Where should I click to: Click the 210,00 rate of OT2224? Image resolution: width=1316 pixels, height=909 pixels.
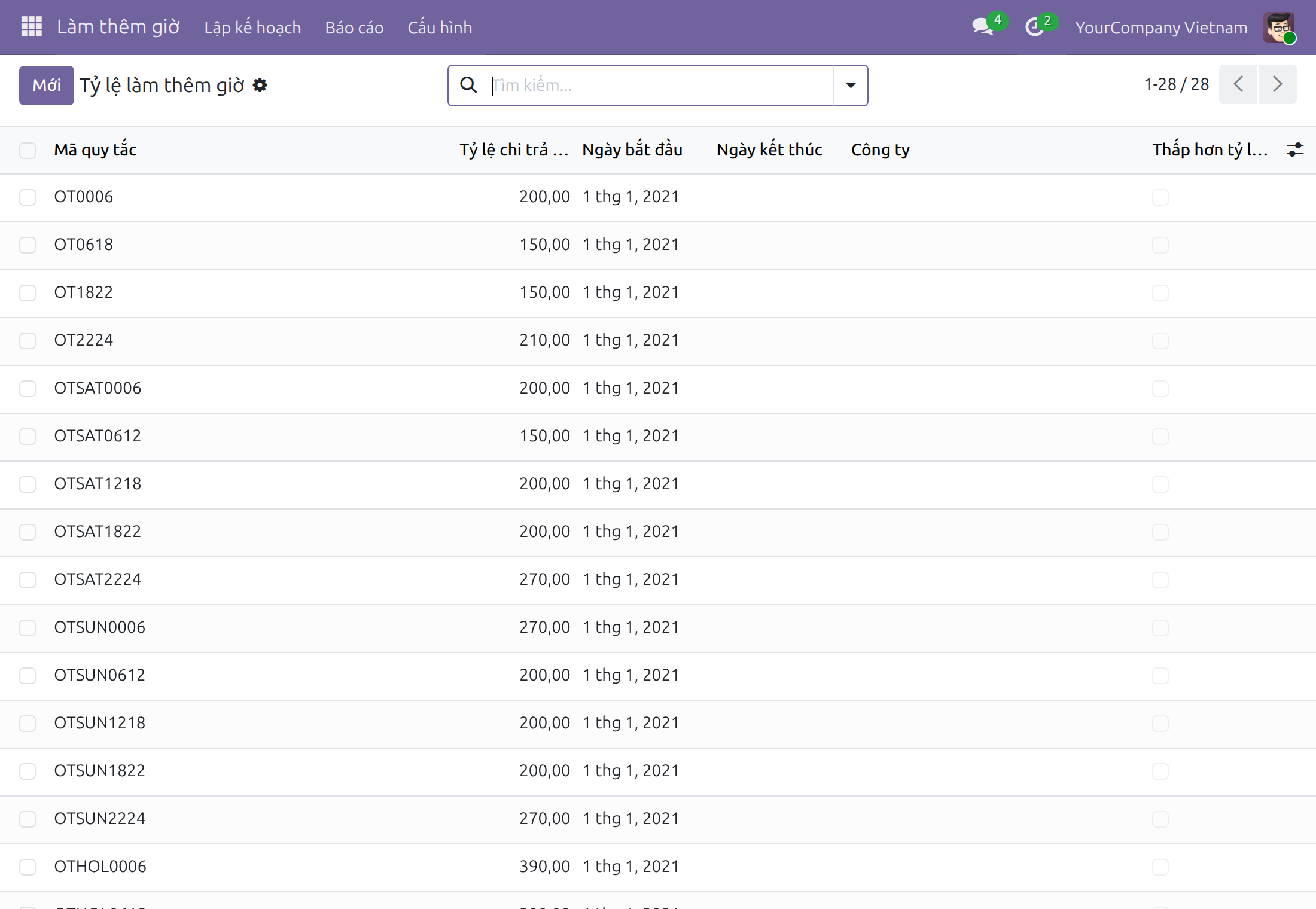point(544,340)
